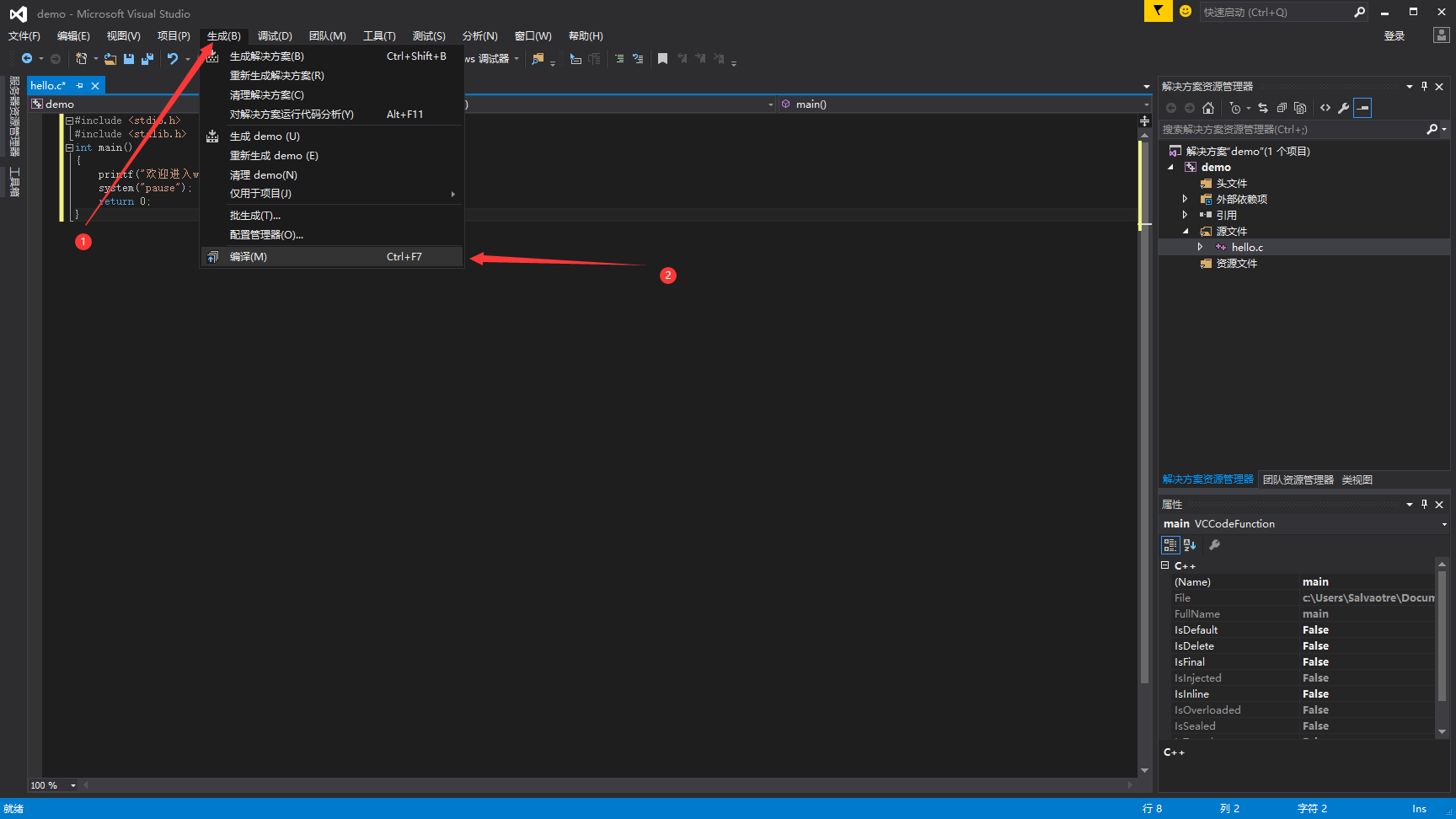The height and width of the screenshot is (819, 1456).
Task: Click the Home icon in Solution Explorer
Action: 1208,108
